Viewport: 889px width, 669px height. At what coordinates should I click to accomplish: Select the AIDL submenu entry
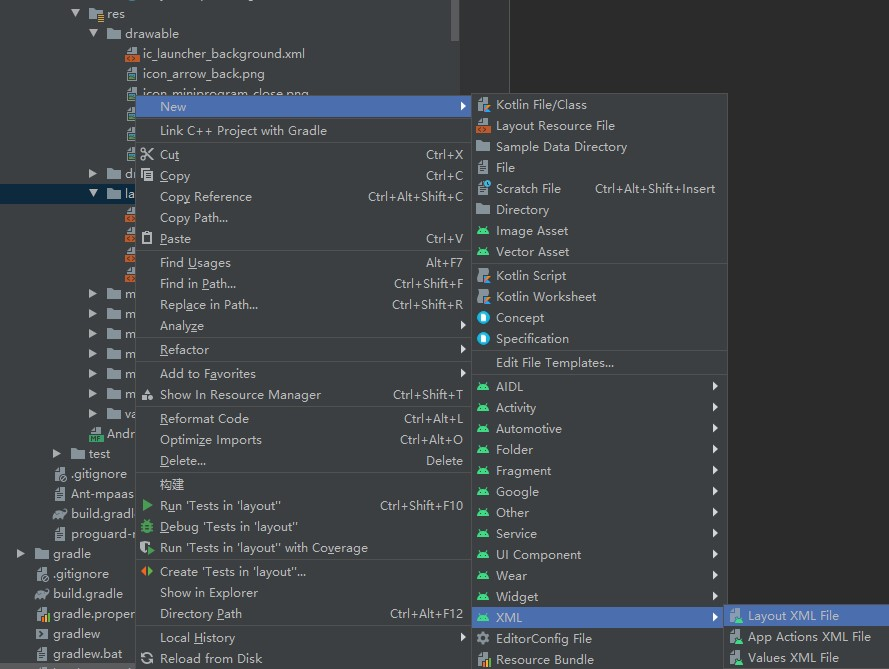pos(599,387)
